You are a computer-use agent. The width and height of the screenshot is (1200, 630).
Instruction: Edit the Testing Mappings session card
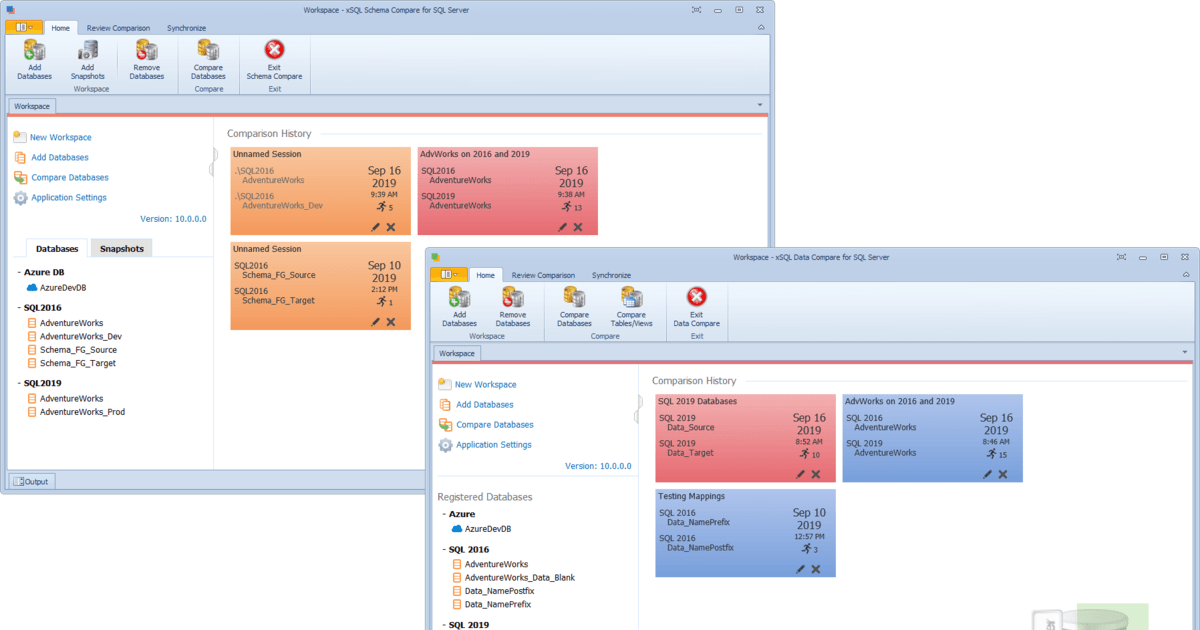pos(801,569)
